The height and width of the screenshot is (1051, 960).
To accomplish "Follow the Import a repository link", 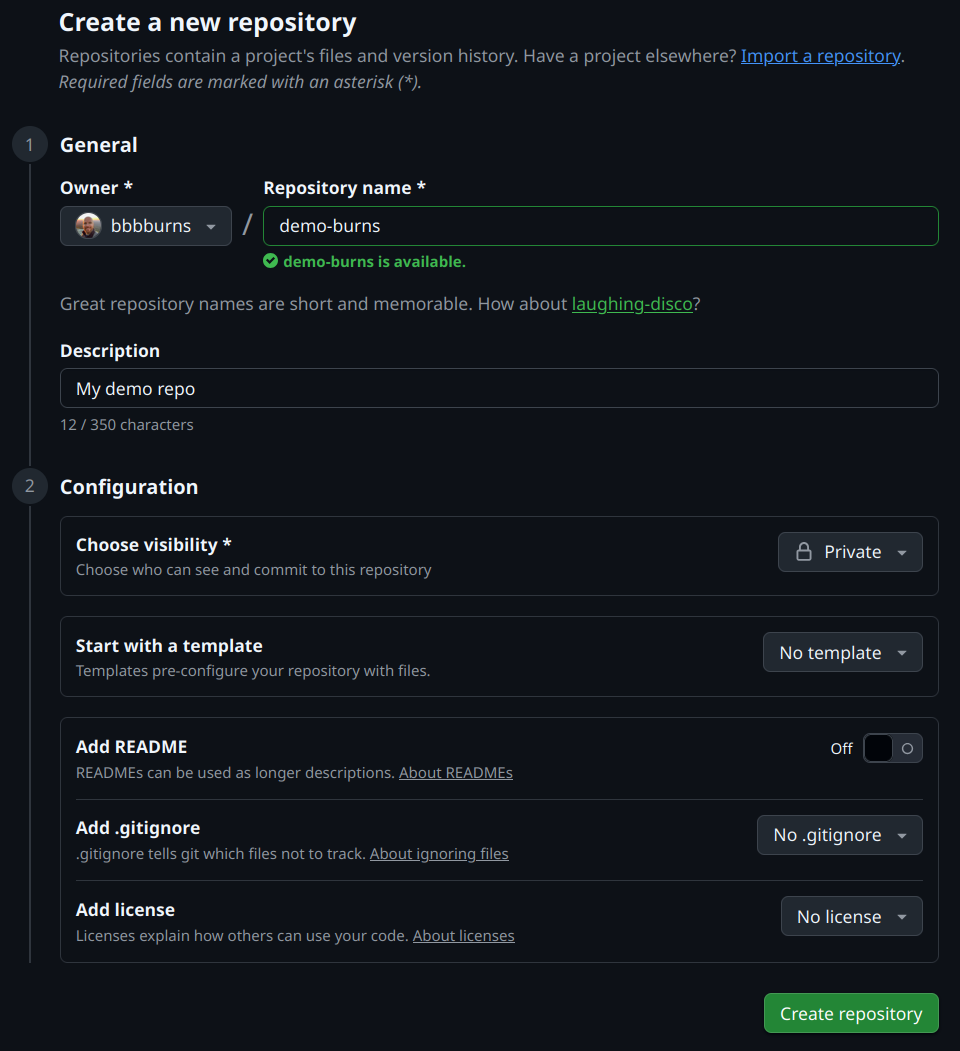I will tap(820, 56).
